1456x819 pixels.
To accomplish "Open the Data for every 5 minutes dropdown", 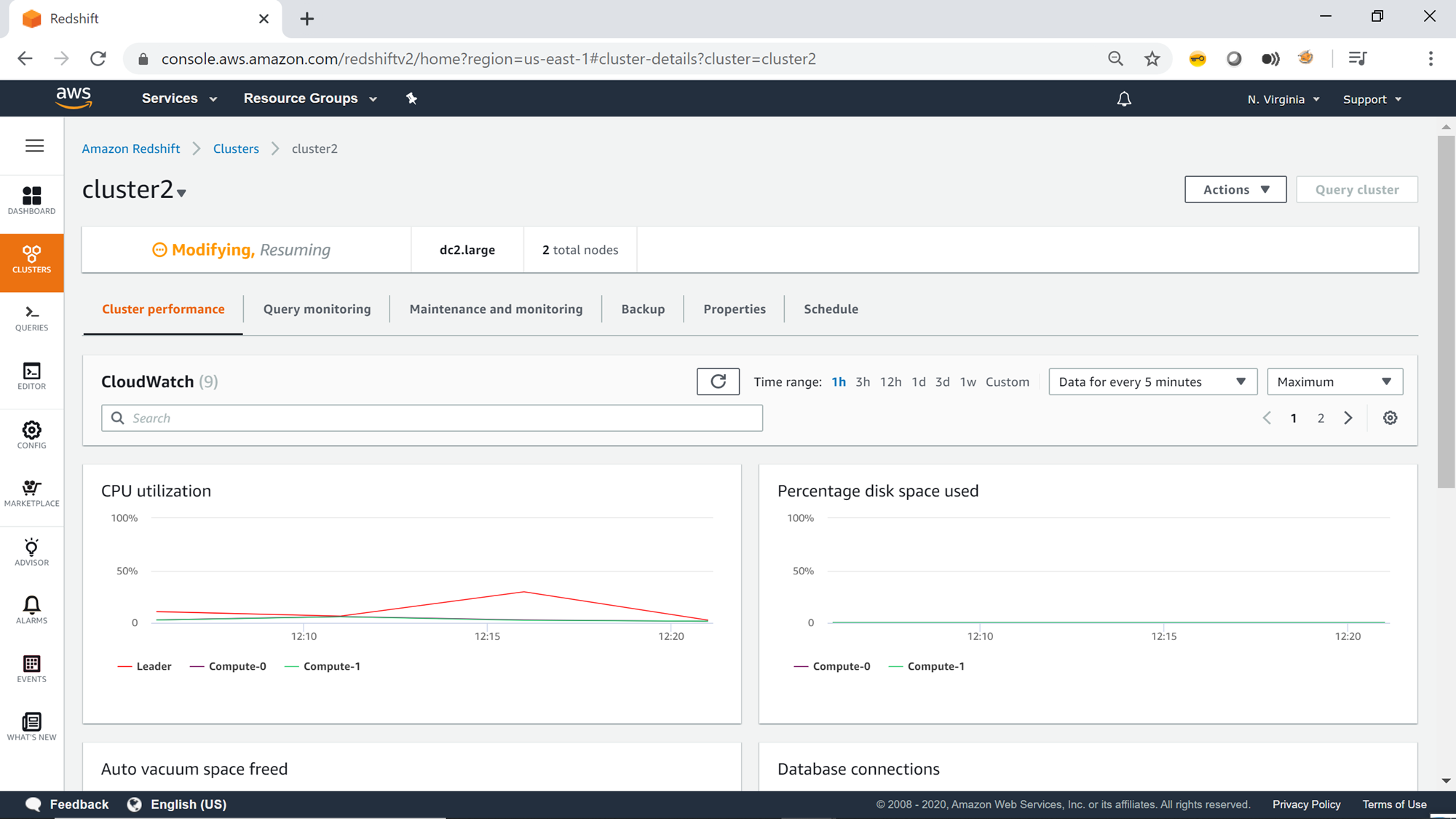I will (1152, 382).
